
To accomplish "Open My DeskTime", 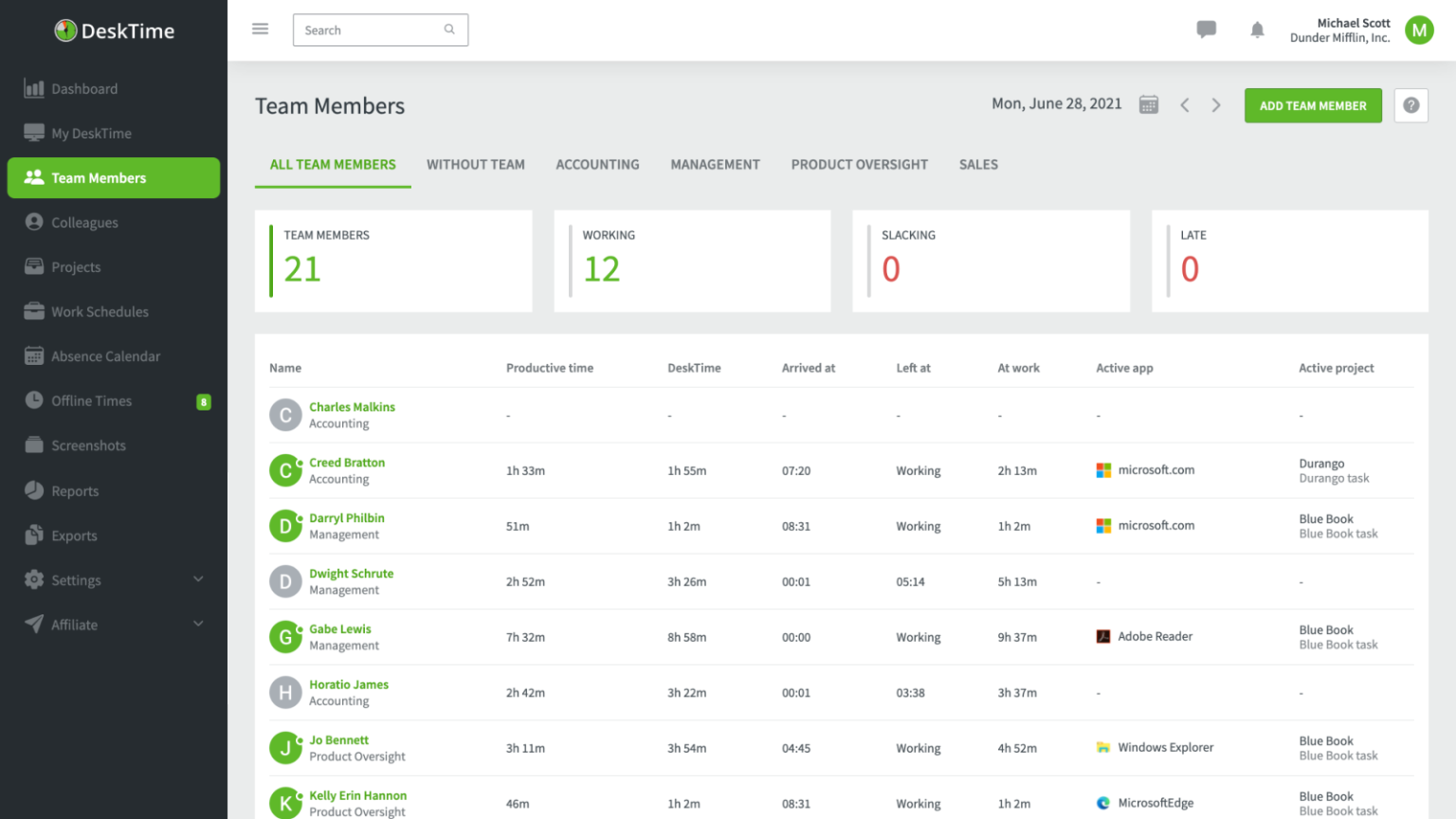I will 90,133.
